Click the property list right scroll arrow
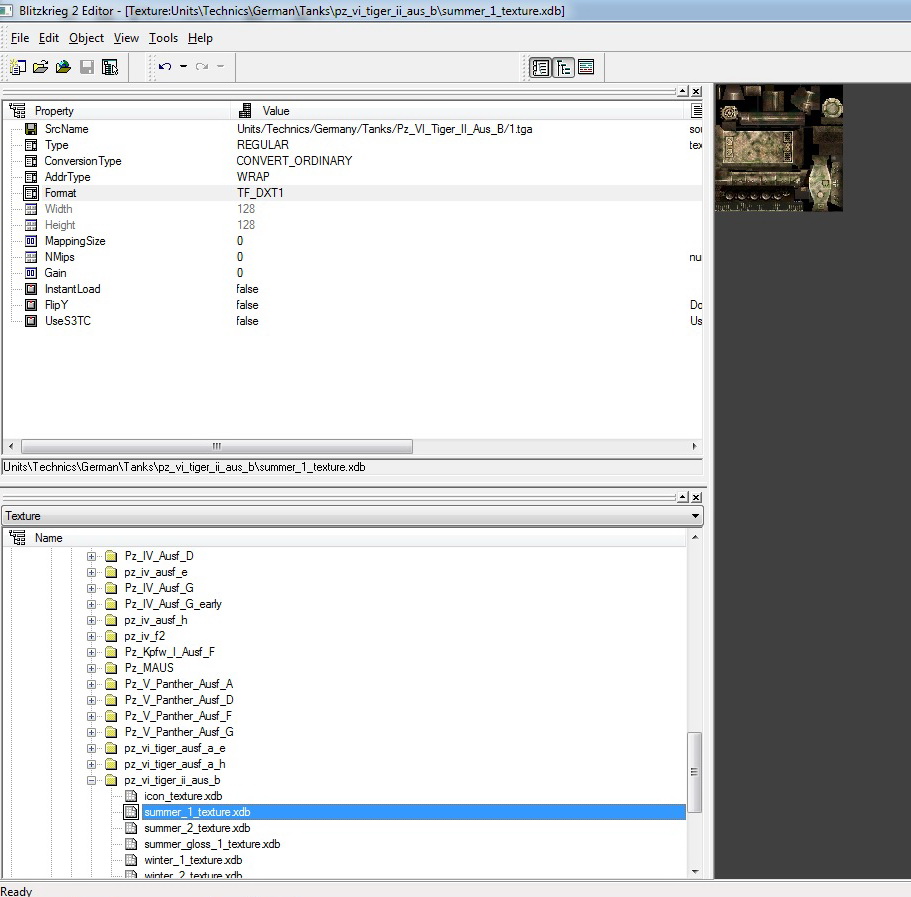Image resolution: width=911 pixels, height=897 pixels. click(x=694, y=446)
